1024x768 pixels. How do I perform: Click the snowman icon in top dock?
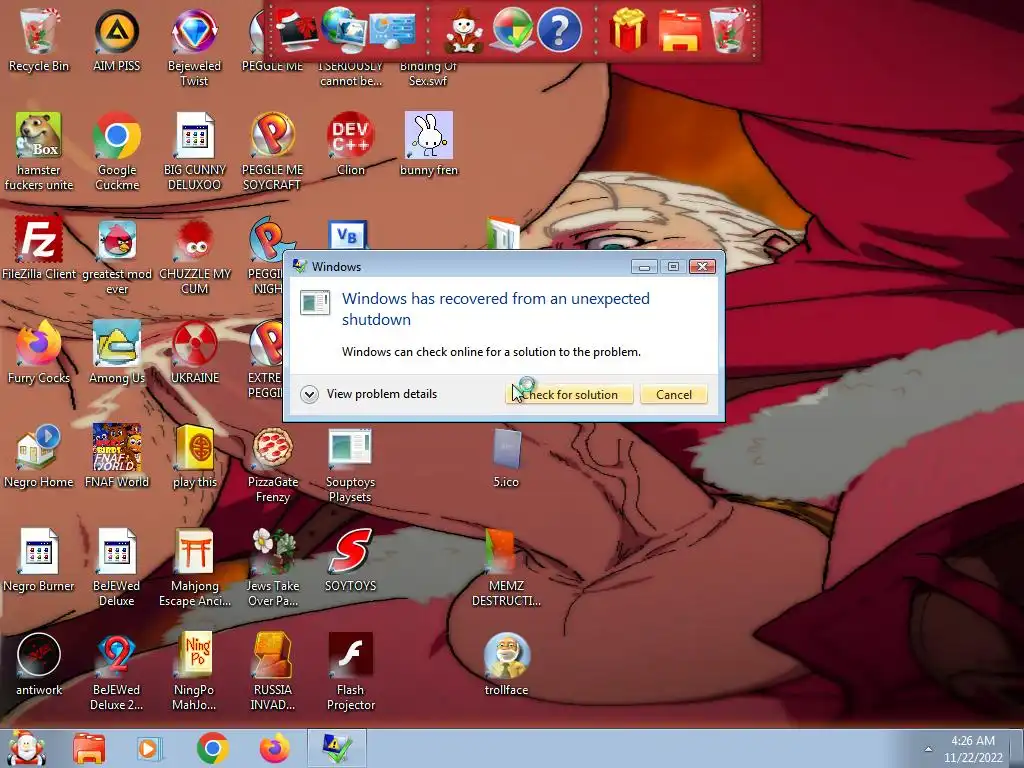464,30
